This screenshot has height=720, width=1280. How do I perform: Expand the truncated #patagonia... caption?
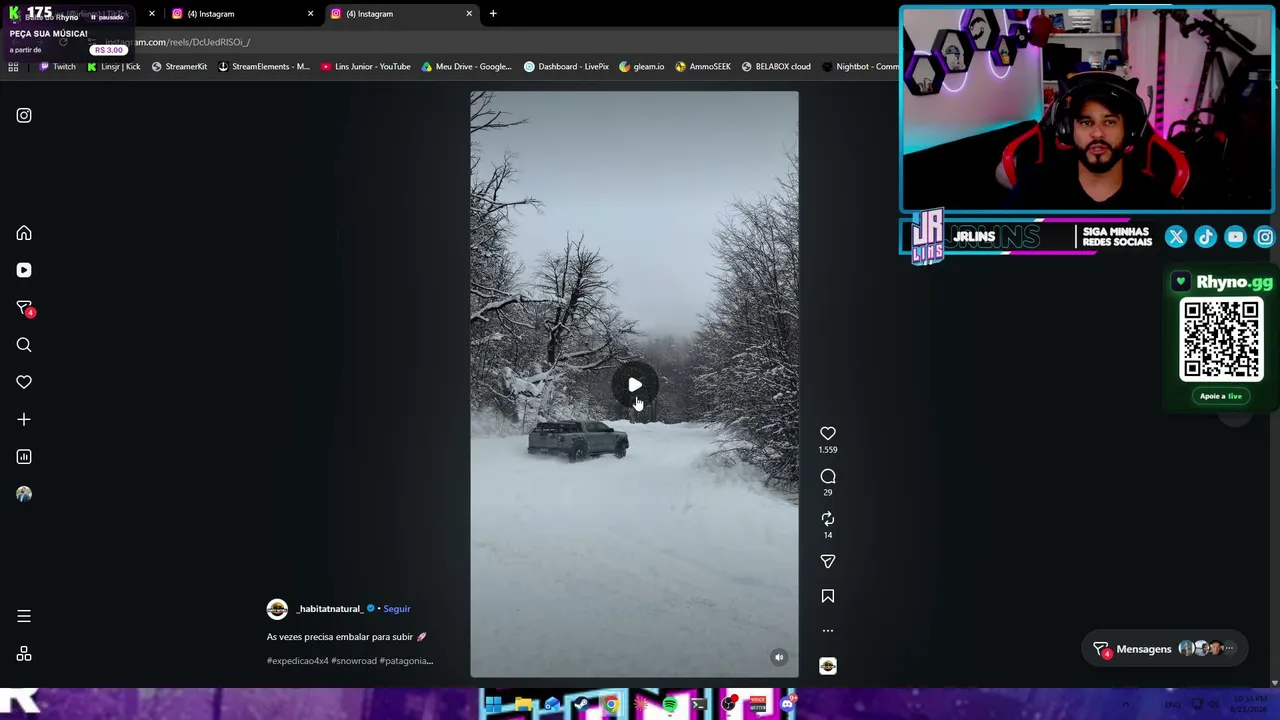point(406,661)
